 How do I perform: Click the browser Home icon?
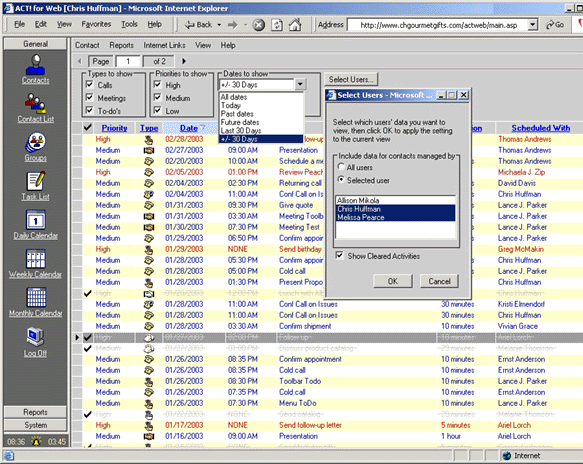295,25
